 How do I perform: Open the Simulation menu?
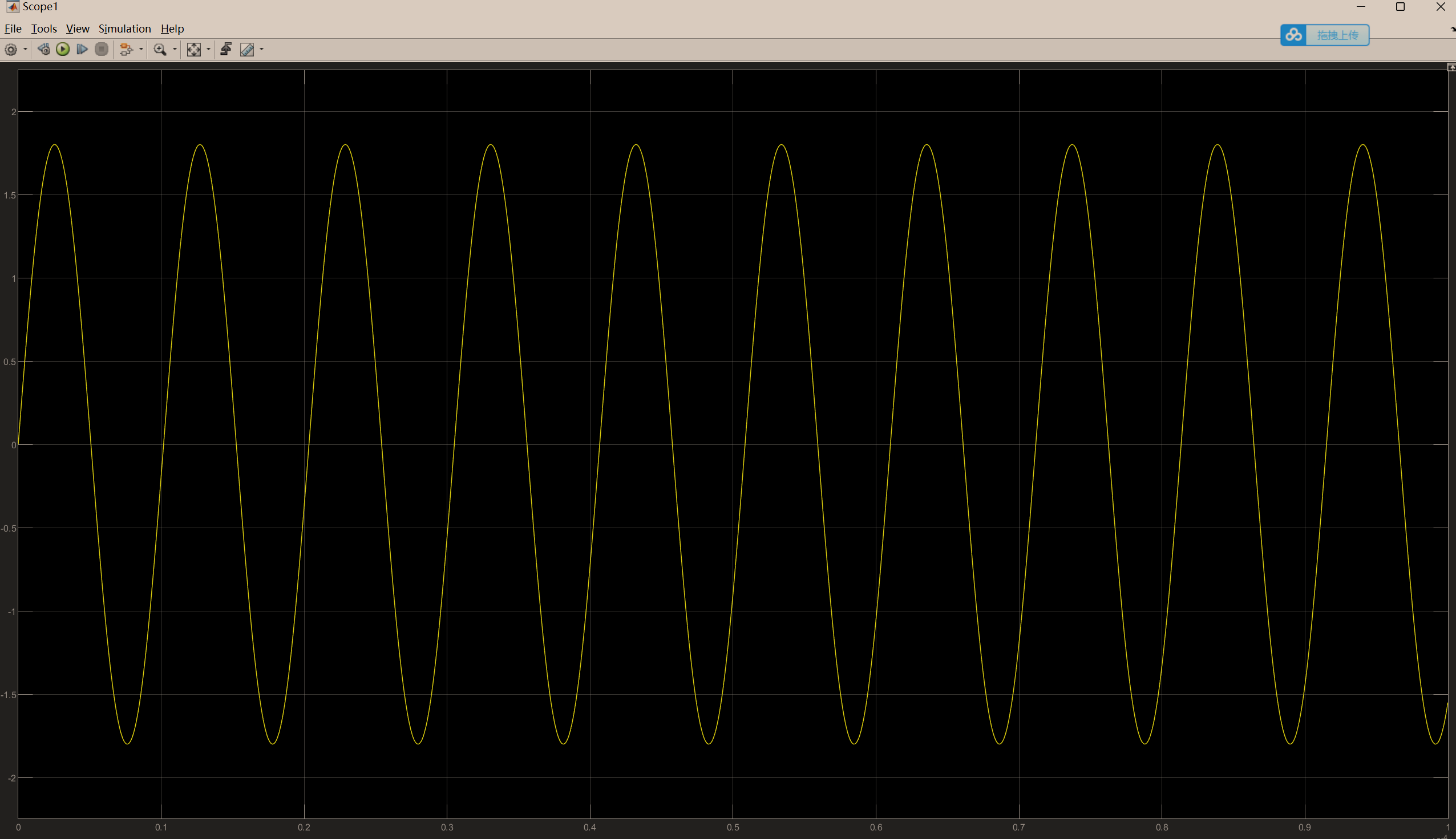pyautogui.click(x=124, y=29)
